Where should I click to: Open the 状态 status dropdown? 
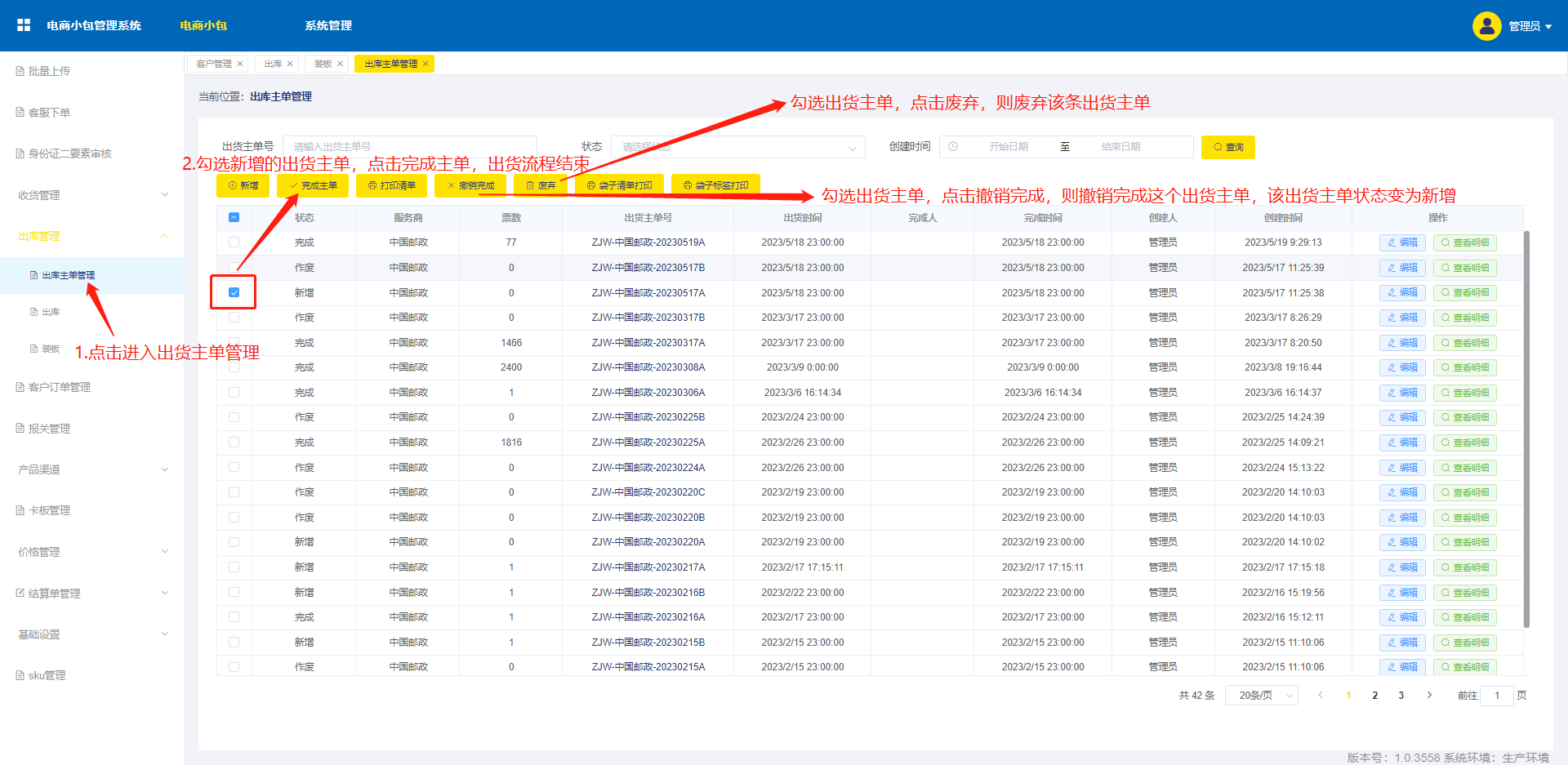pos(737,147)
